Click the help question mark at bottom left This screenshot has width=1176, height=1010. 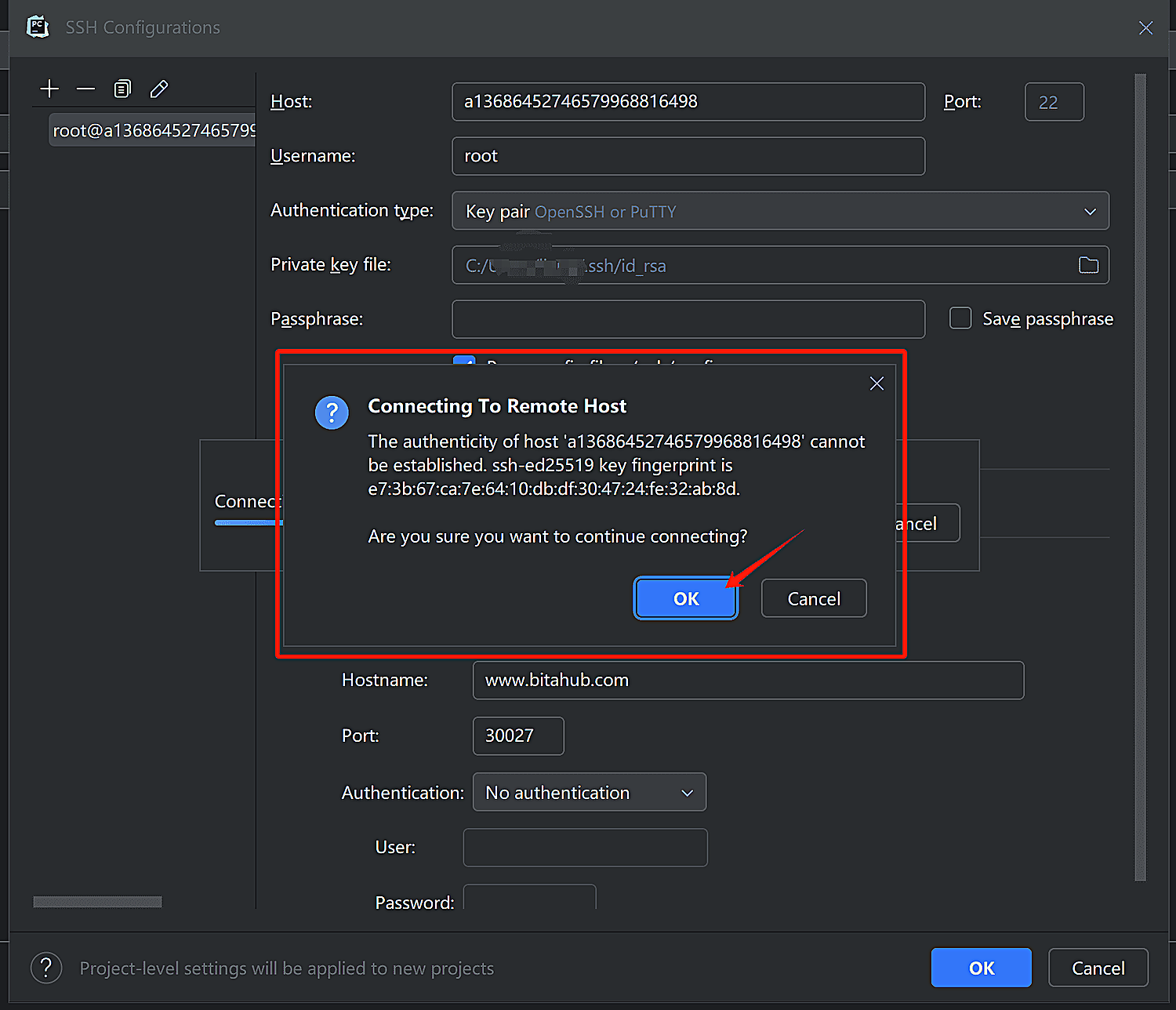pyautogui.click(x=46, y=968)
